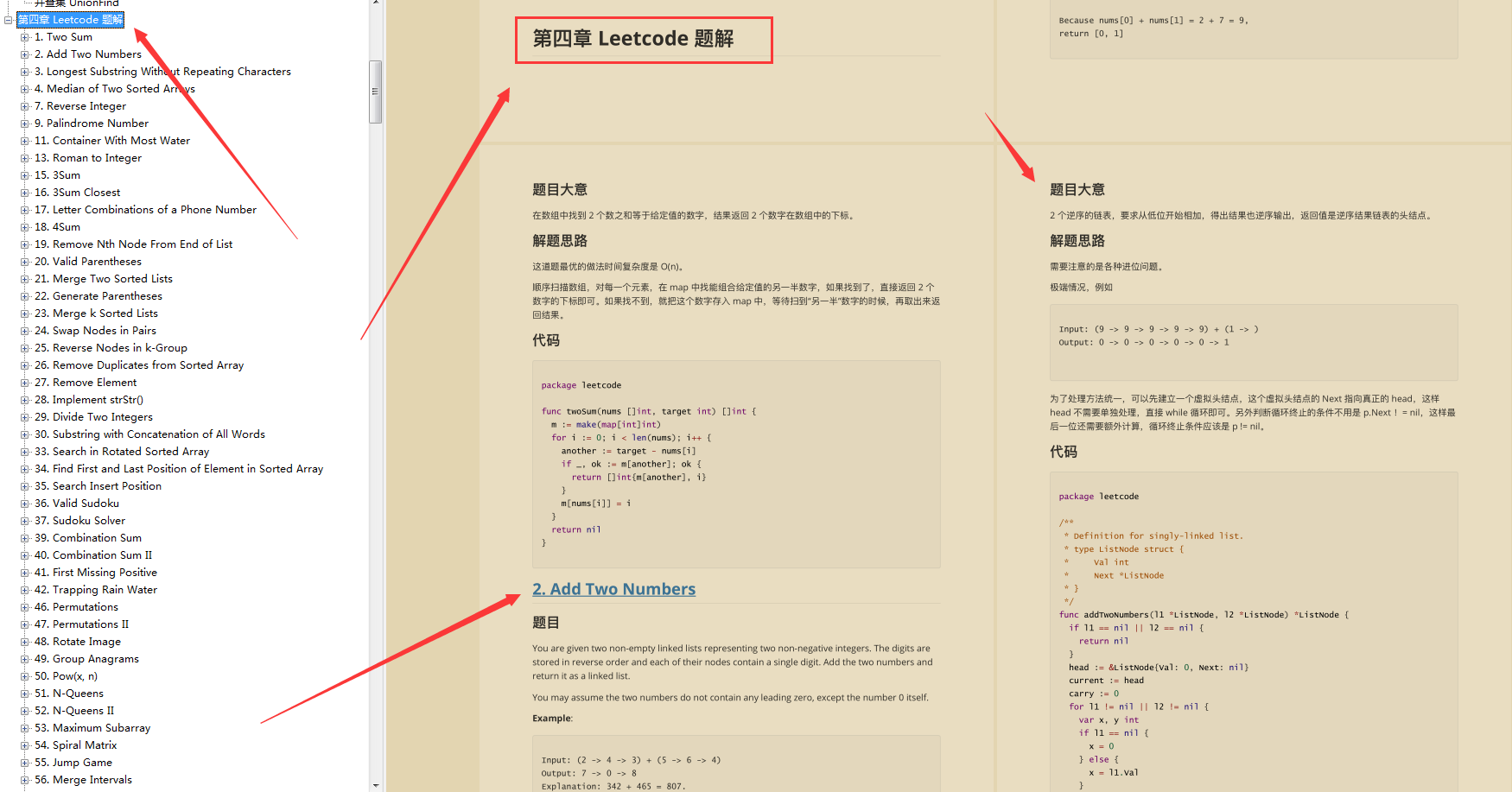
Task: Expand the 3. Longest Substring Without Repeating Characters node
Action: pos(25,71)
